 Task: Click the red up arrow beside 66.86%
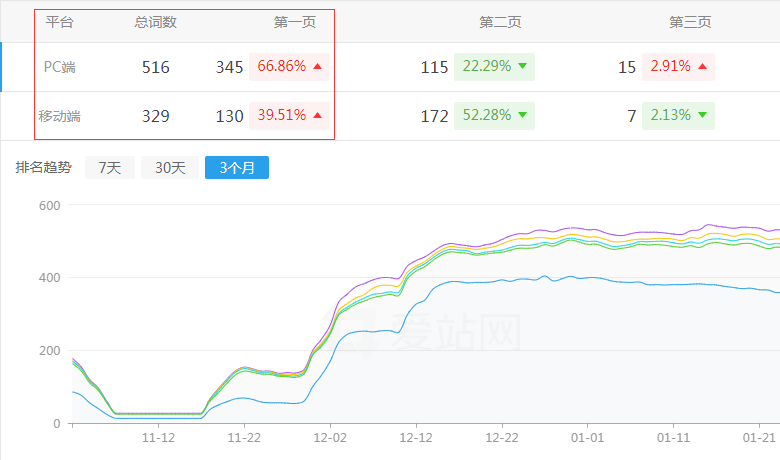(318, 67)
